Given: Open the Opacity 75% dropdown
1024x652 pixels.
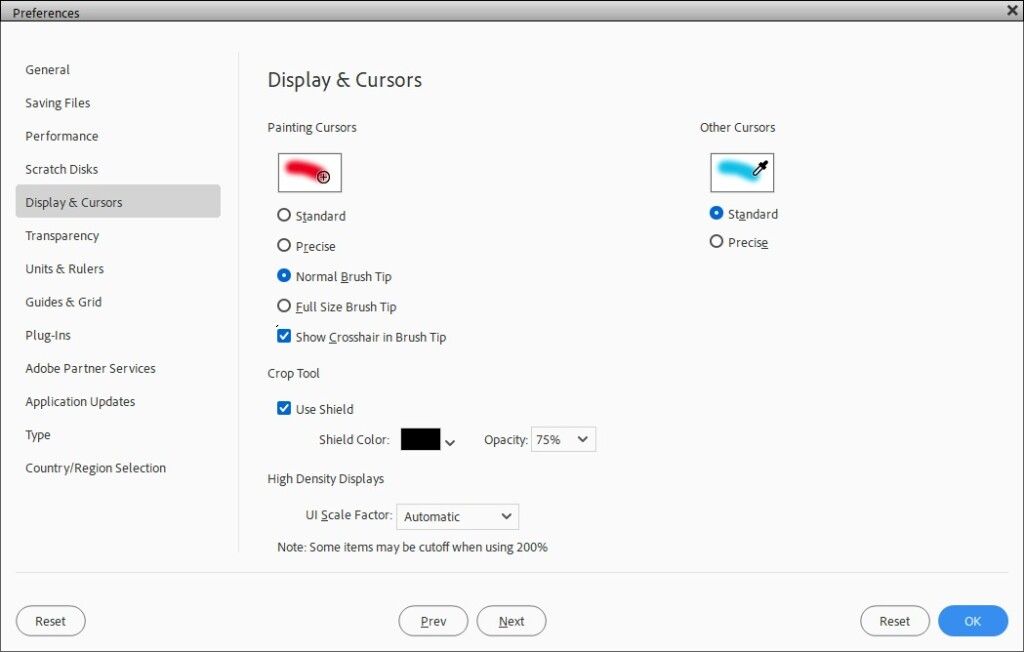Looking at the screenshot, I should (x=563, y=439).
